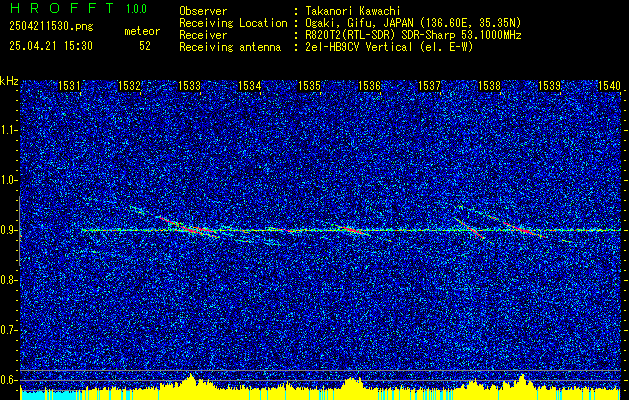Click time marker 1532
This screenshot has height=400, width=629.
click(x=129, y=86)
